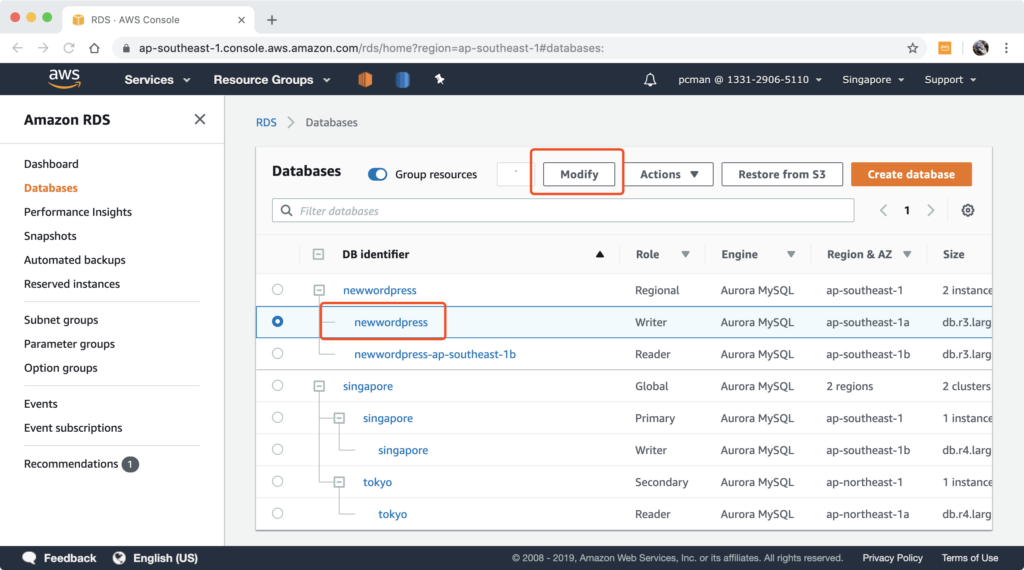
Task: Open the tokyo Reader instance link
Action: (x=392, y=514)
